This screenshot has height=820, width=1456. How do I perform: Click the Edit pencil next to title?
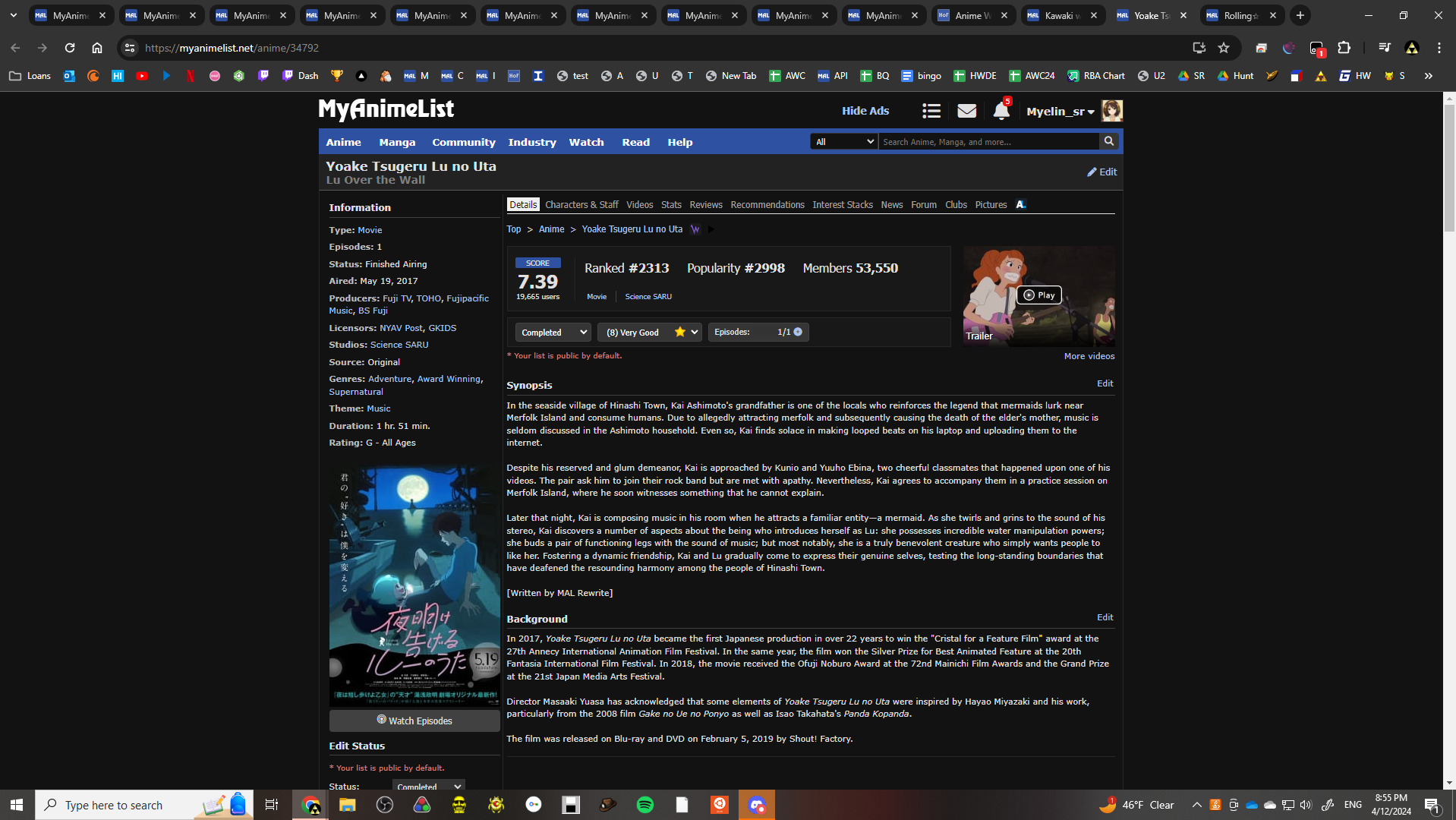[x=1102, y=172]
